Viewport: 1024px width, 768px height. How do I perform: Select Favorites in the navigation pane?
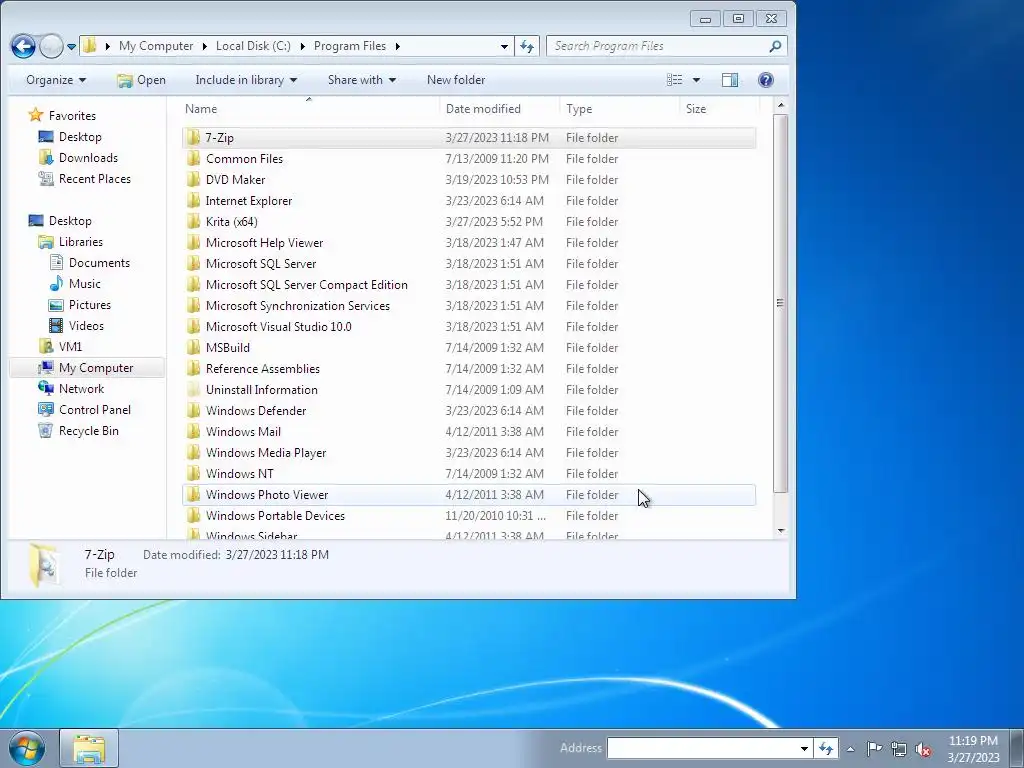point(62,116)
